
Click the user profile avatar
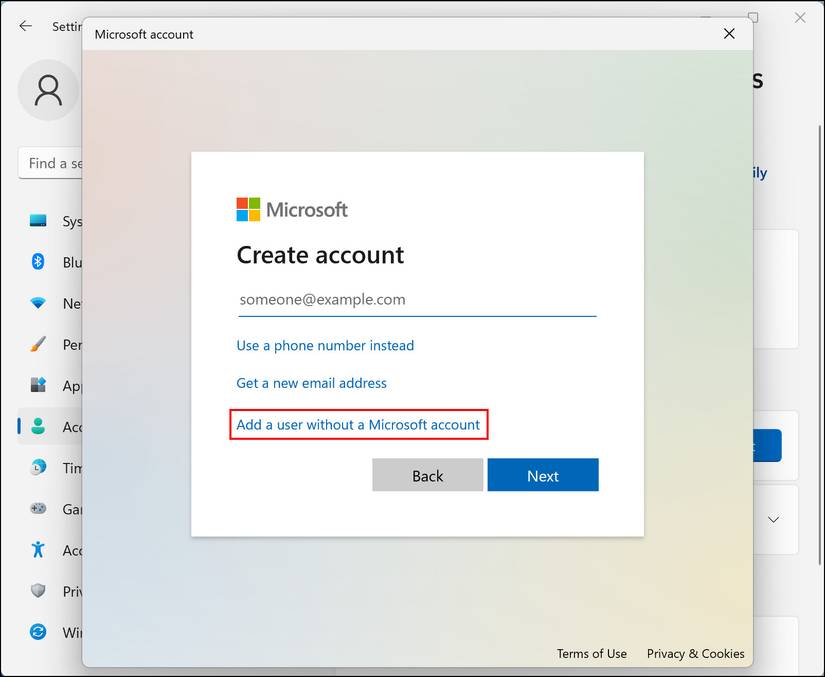49,90
